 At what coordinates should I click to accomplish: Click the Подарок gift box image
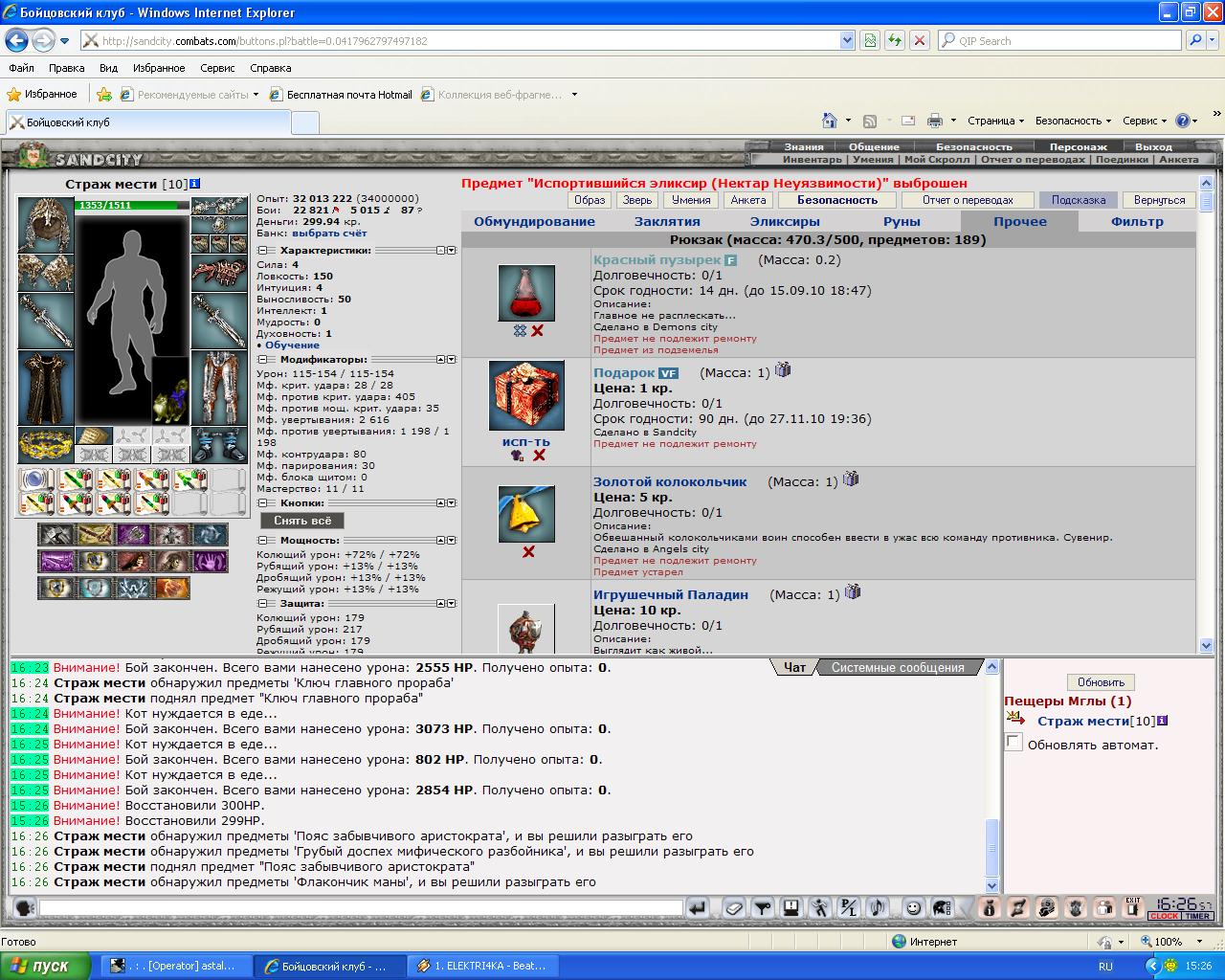[526, 396]
